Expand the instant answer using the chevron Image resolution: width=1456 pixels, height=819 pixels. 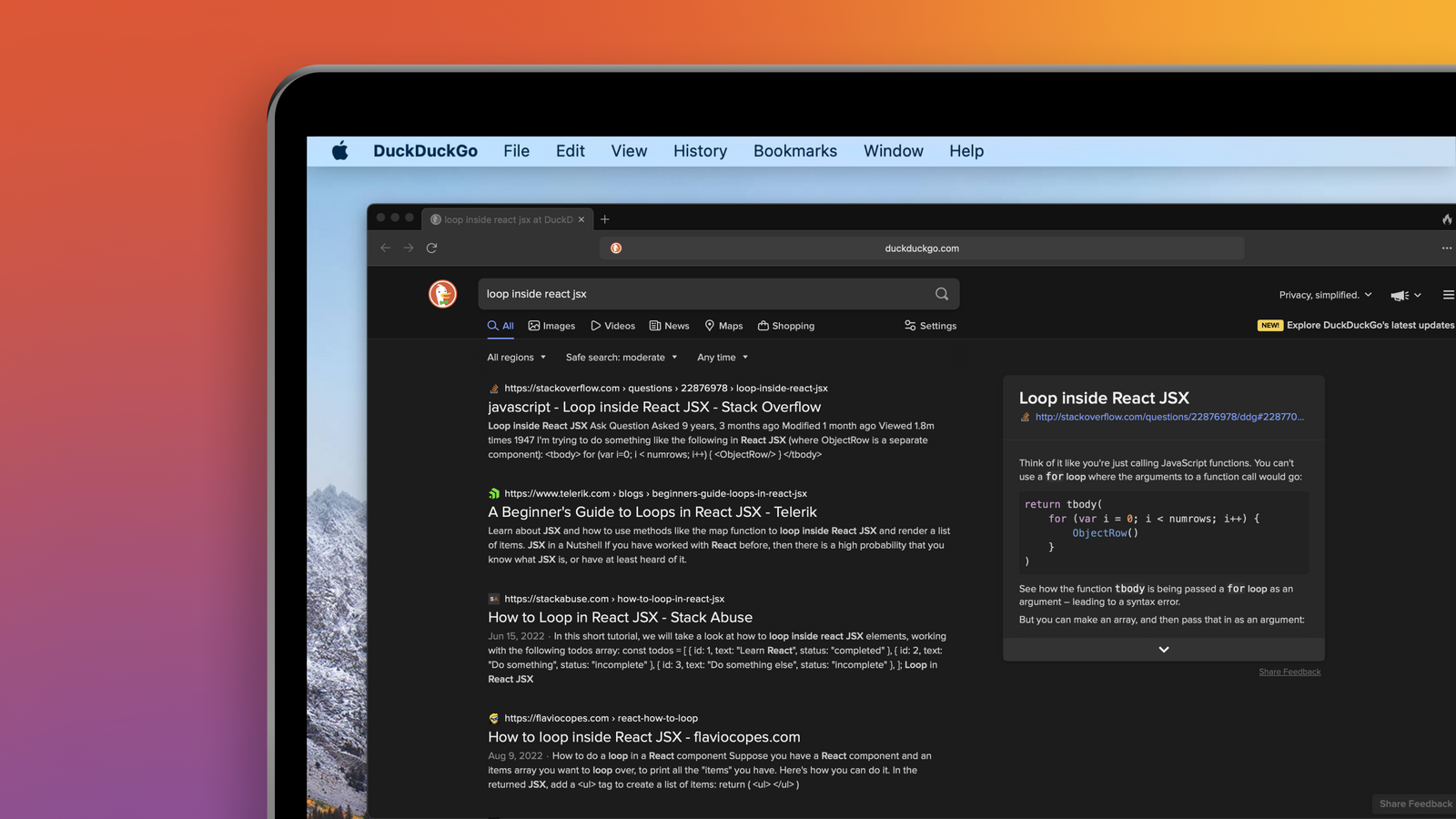click(x=1163, y=649)
